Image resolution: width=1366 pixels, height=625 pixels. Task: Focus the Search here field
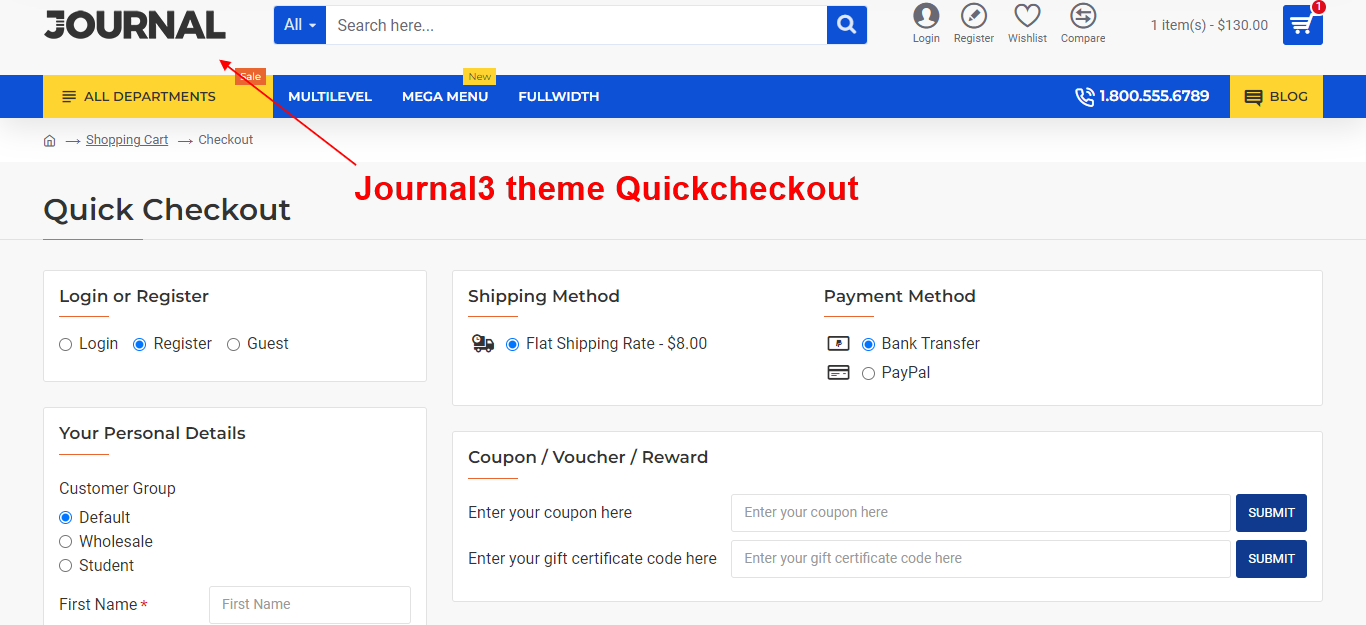(576, 25)
